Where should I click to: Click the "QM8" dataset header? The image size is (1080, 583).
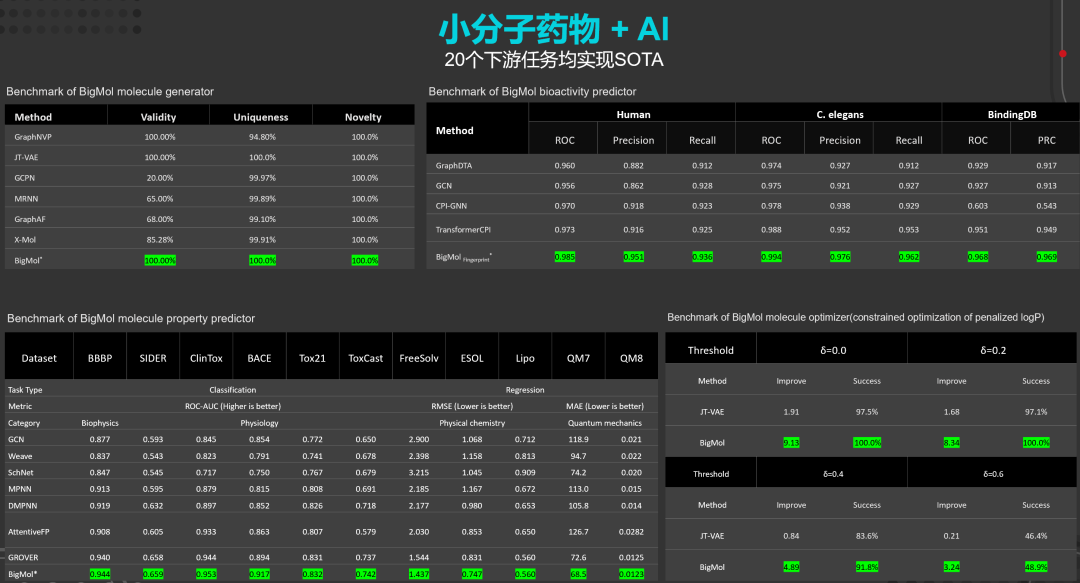coord(631,358)
